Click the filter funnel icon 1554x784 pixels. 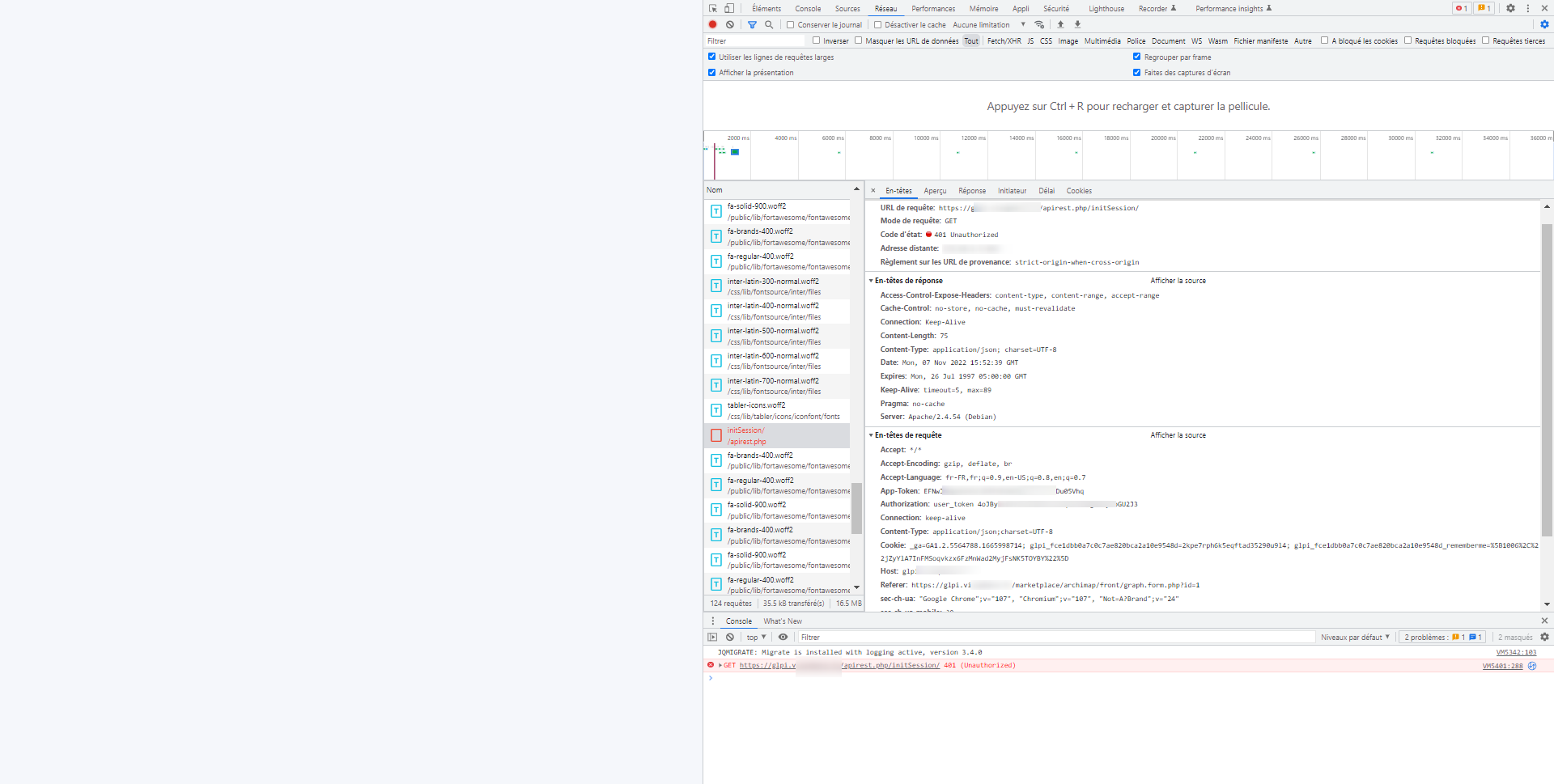pos(752,25)
